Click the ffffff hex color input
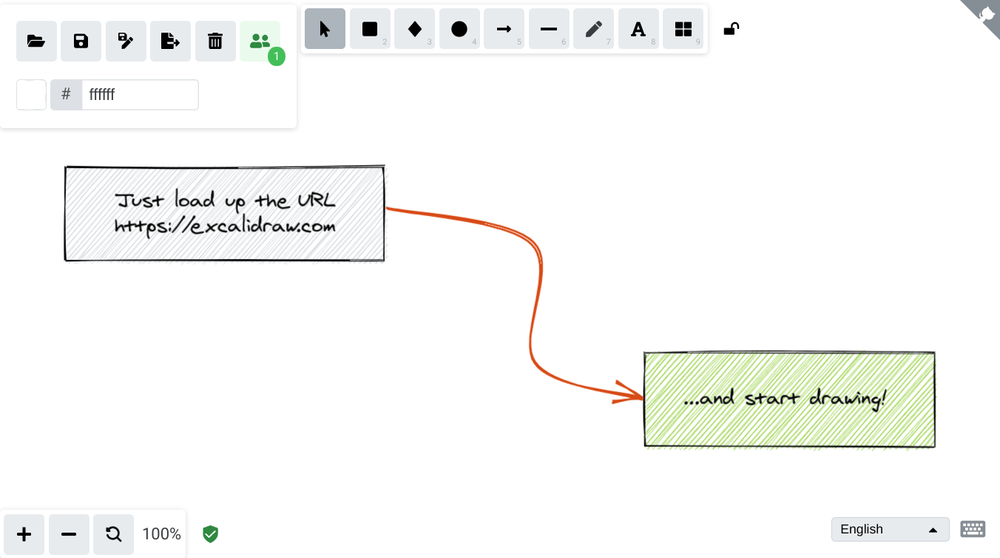Screen dimensions: 1000x558 [x=140, y=95]
